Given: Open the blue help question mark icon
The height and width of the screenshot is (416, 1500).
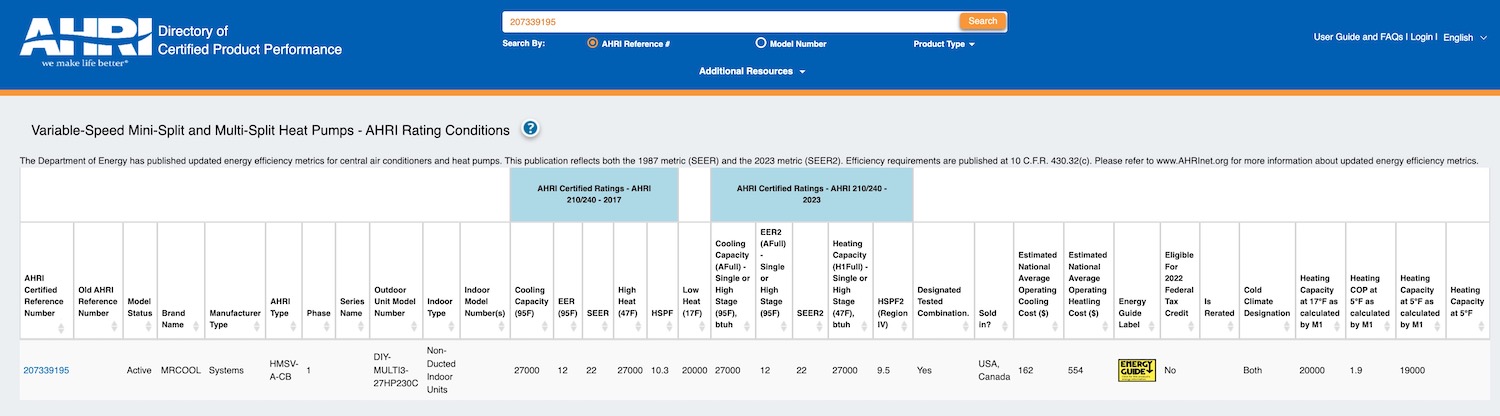Looking at the screenshot, I should coord(531,129).
